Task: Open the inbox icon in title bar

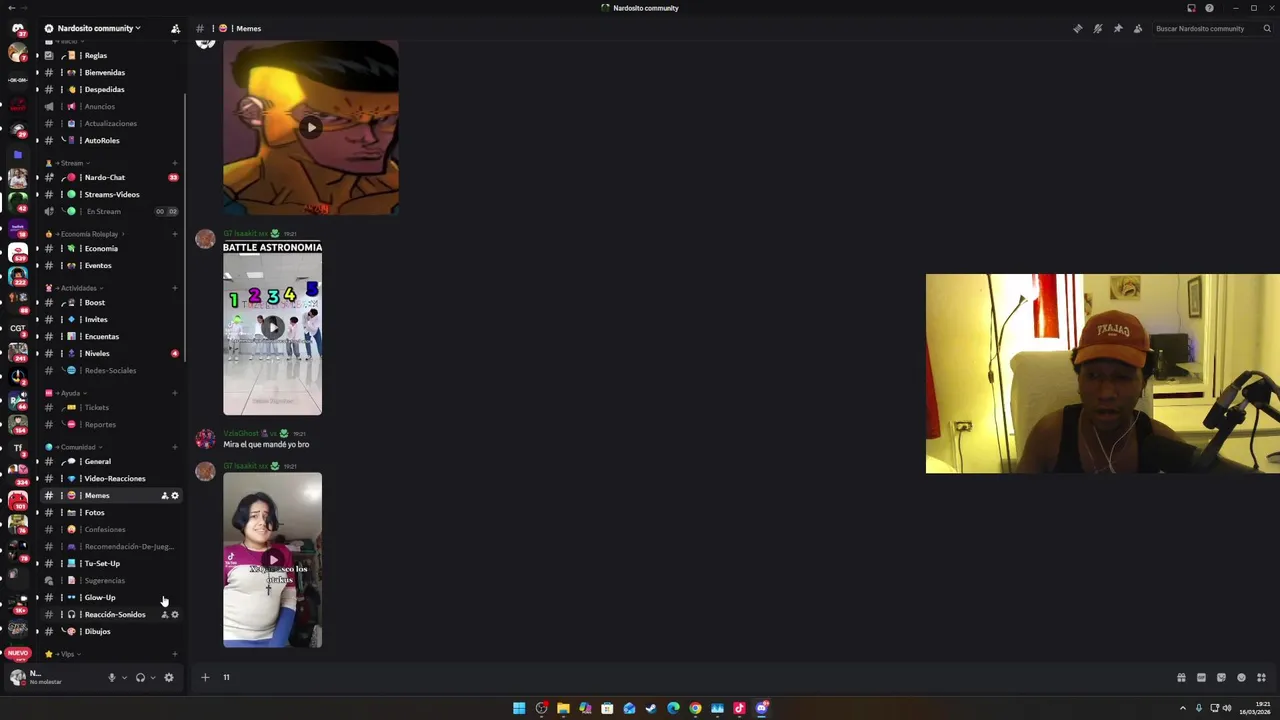Action: [x=1191, y=8]
